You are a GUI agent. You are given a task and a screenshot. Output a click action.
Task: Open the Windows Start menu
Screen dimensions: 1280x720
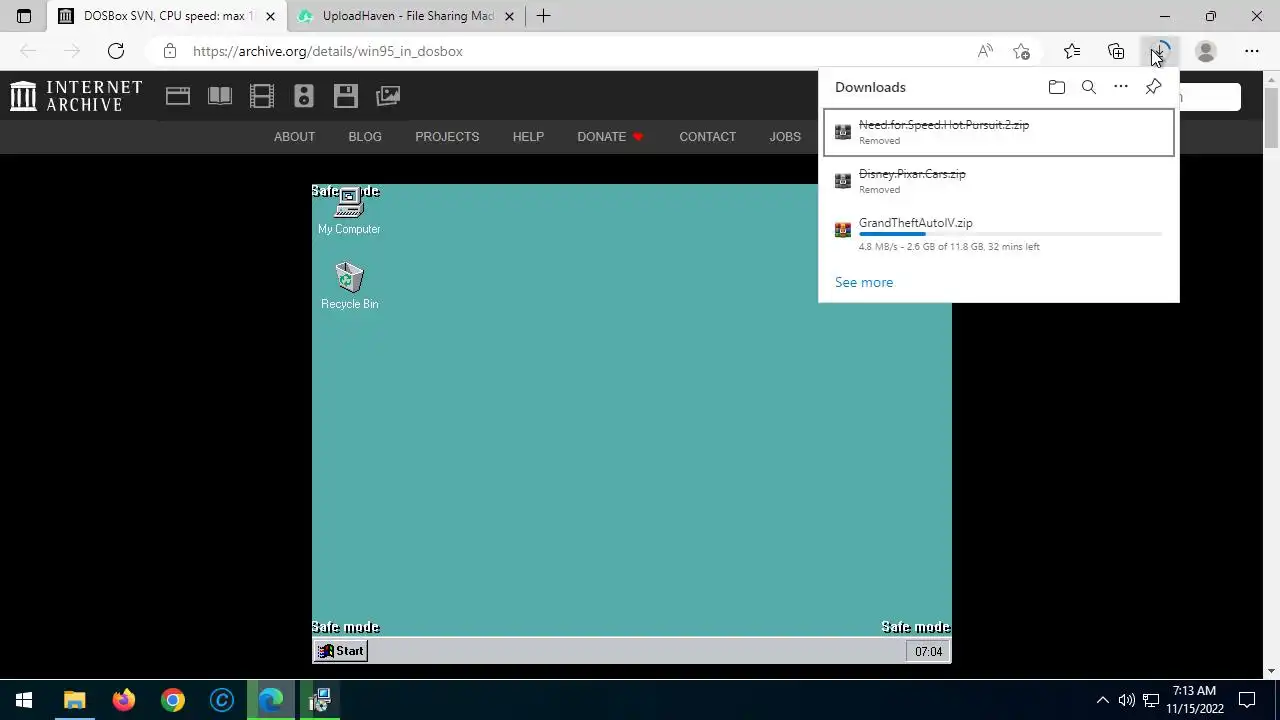24,700
